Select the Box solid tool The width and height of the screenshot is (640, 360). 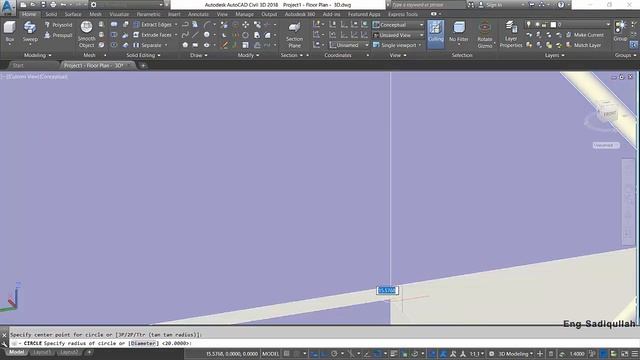pyautogui.click(x=9, y=32)
